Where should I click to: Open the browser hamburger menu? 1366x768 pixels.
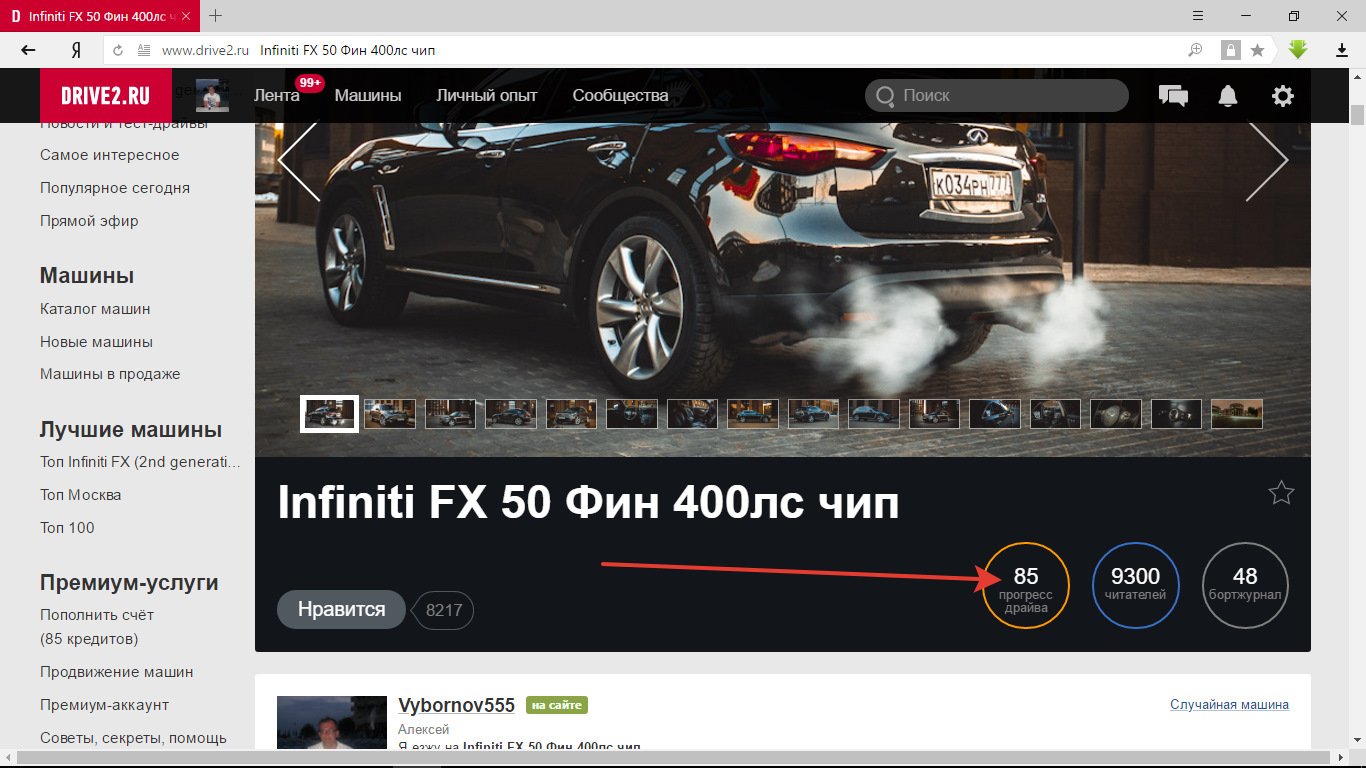(x=1198, y=15)
